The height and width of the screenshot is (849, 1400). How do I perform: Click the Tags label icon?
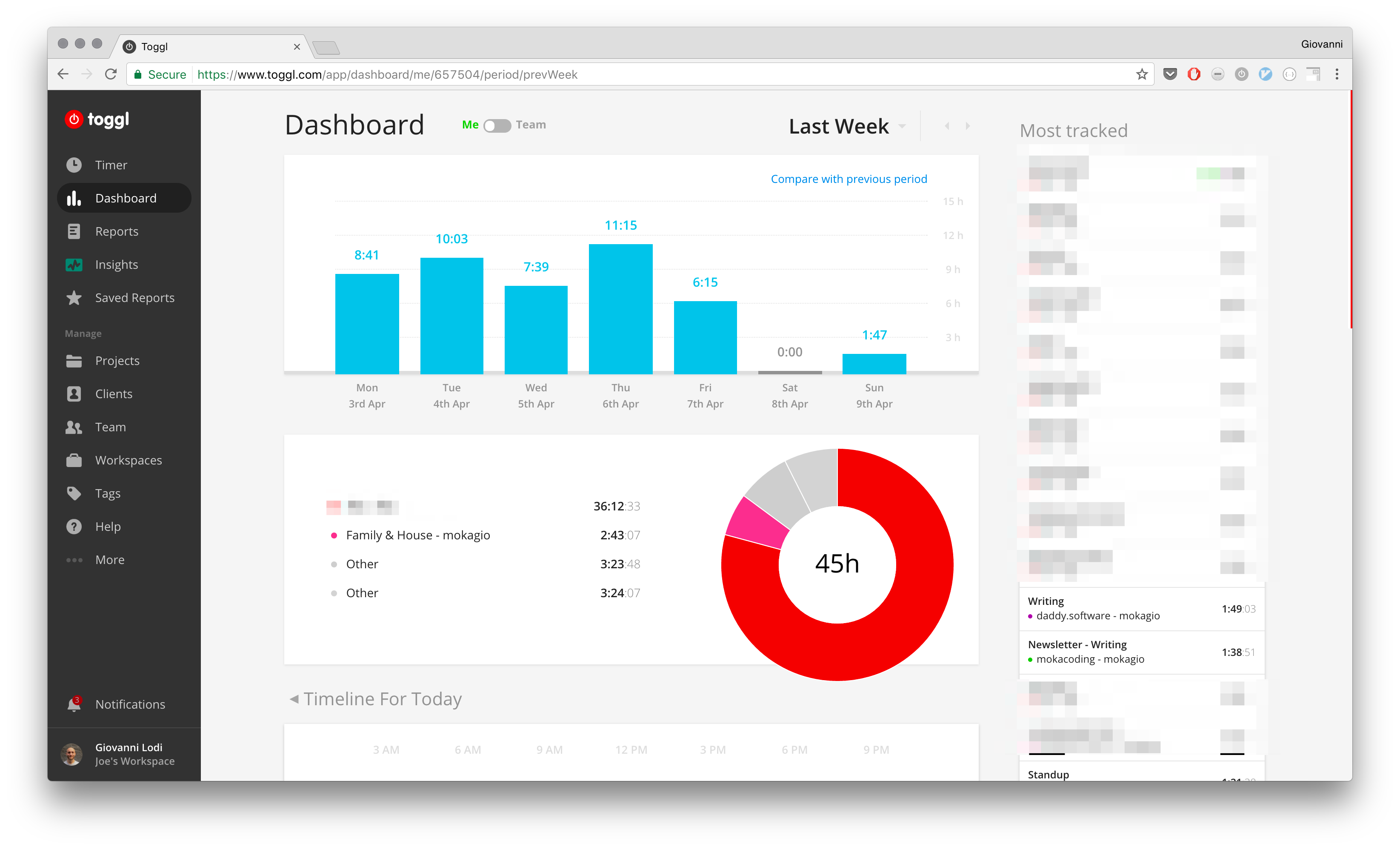click(x=74, y=493)
